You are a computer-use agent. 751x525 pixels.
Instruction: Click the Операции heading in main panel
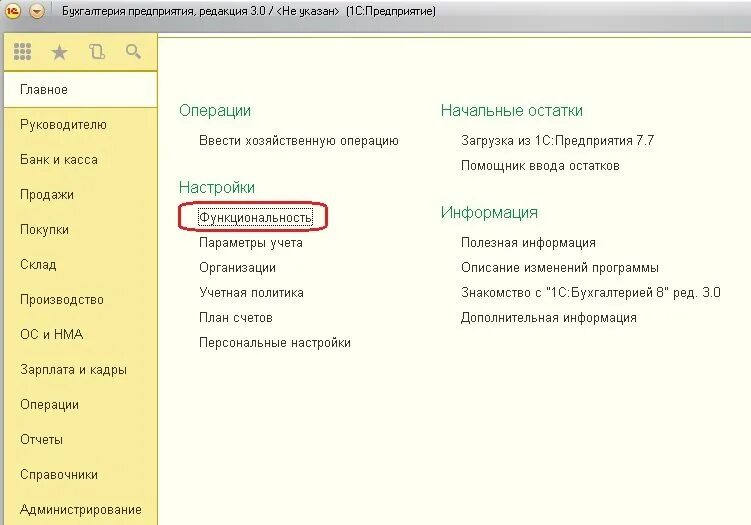coord(215,111)
